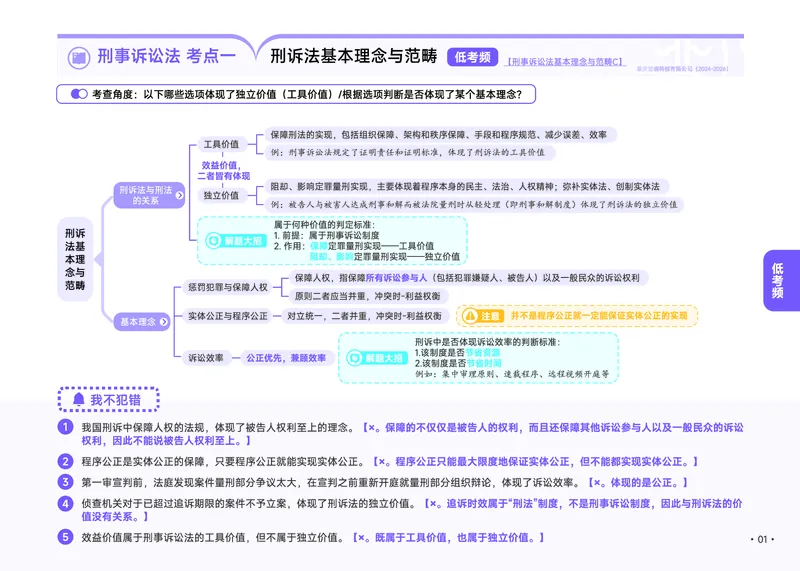The height and width of the screenshot is (571, 800).
Task: Click the note 并不是程序公正就一定能保证实体公正的实现
Action: [599, 316]
